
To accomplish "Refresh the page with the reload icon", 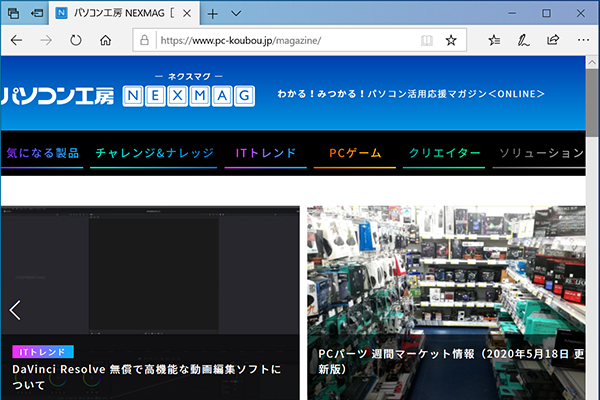I will pos(75,41).
